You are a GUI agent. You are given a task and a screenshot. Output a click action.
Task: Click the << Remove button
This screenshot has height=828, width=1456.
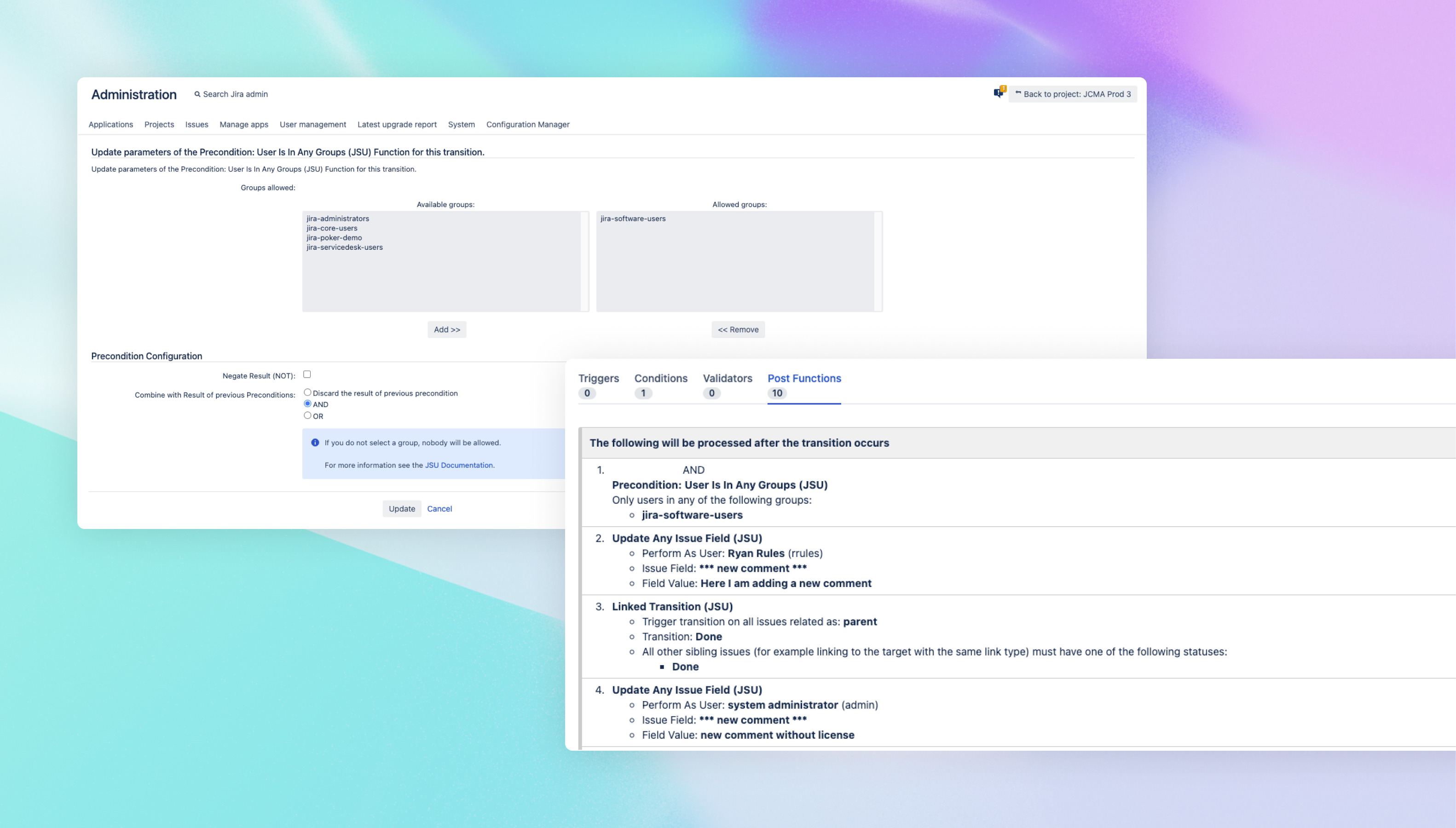(738, 330)
